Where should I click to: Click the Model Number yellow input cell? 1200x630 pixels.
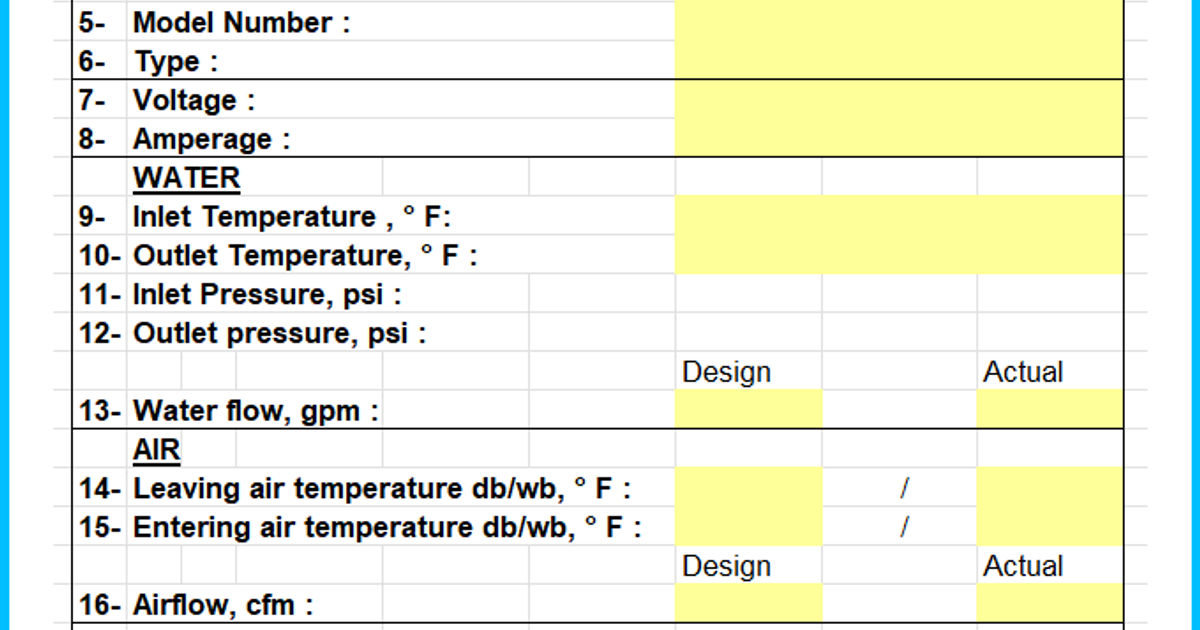click(898, 22)
